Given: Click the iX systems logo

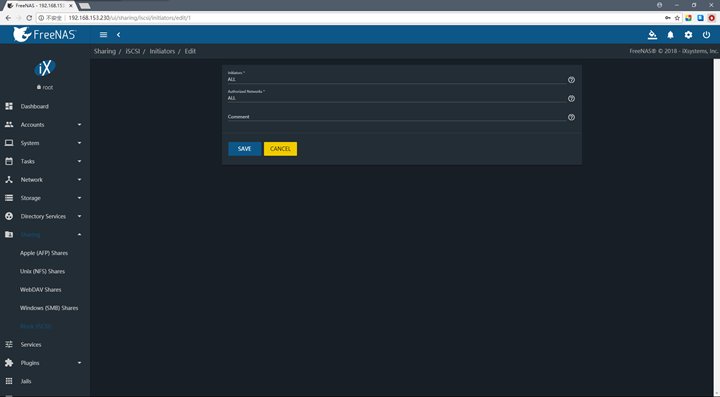Looking at the screenshot, I should coord(45,68).
